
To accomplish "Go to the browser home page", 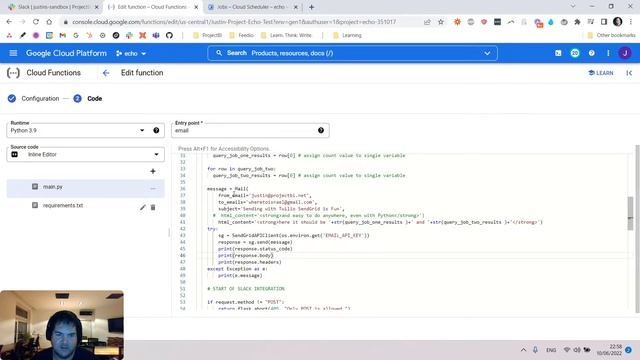I will 49,22.
